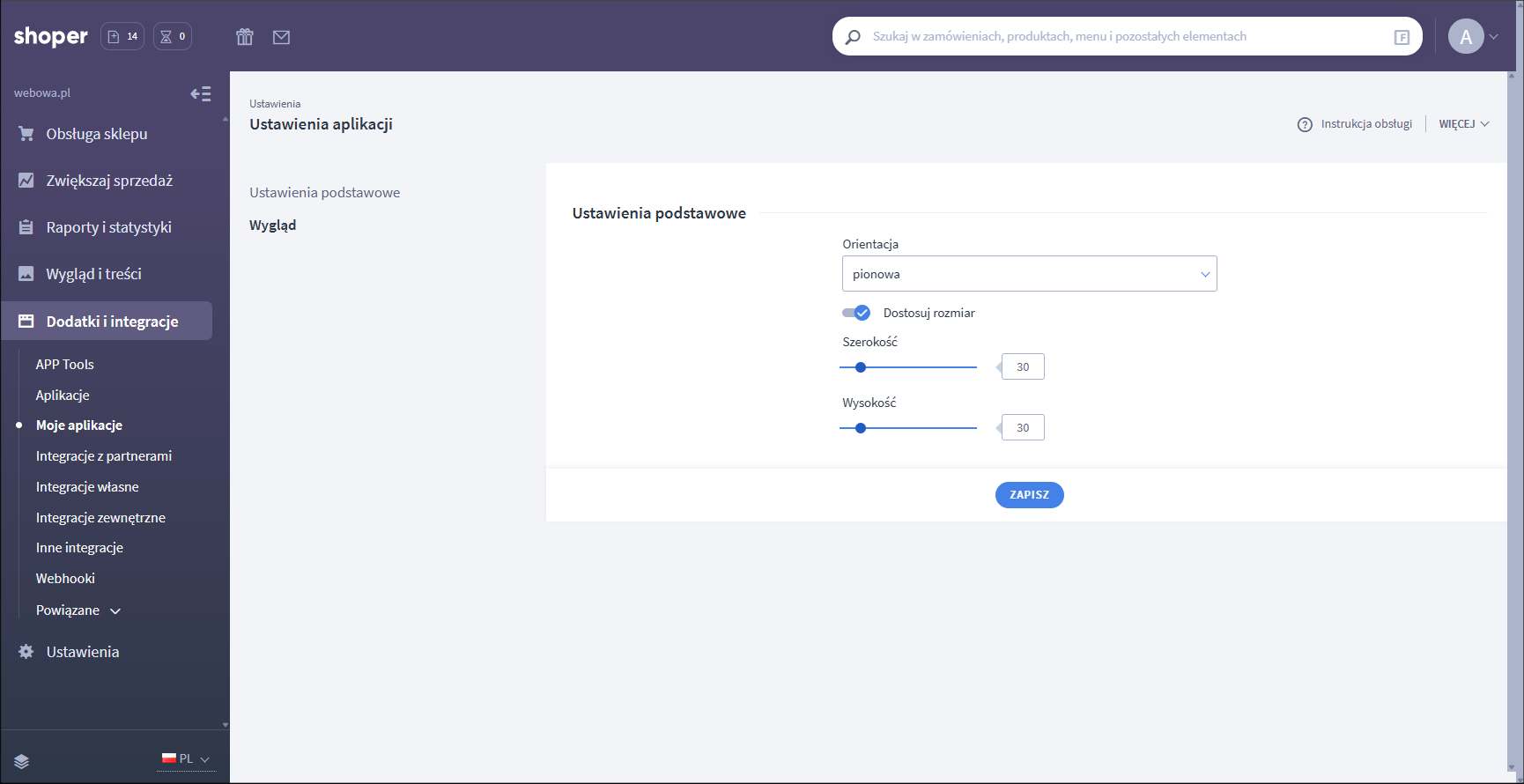Open the Orientacja dropdown
Screen dimensions: 1524x784
tap(1029, 274)
